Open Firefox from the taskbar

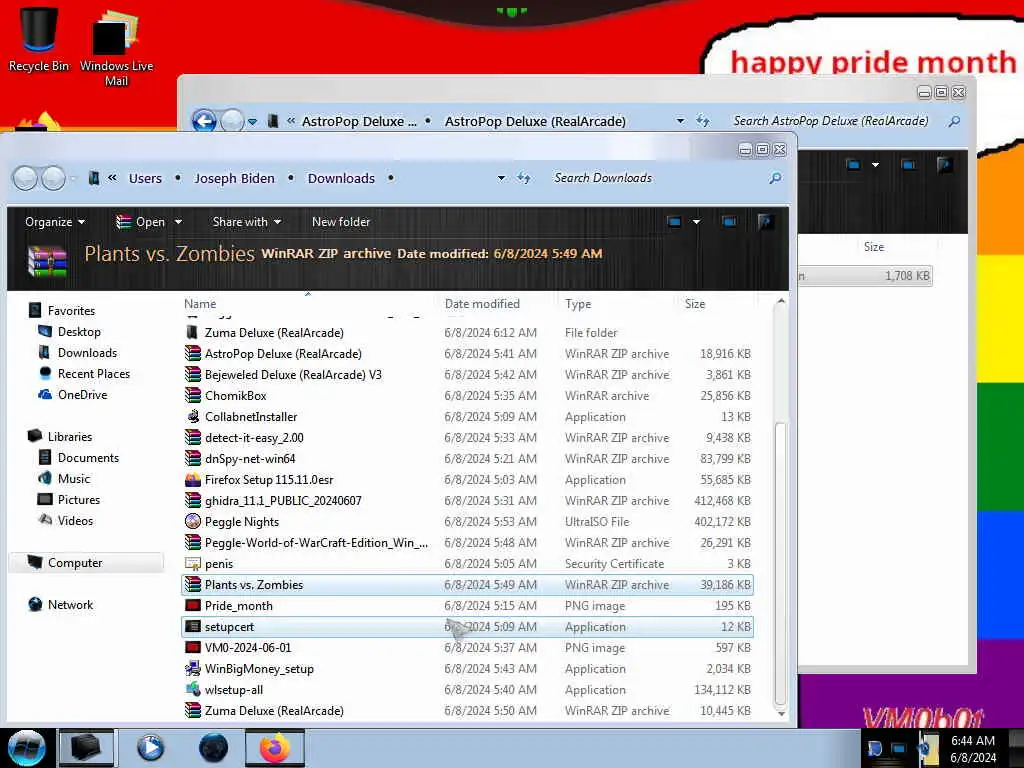pos(274,748)
